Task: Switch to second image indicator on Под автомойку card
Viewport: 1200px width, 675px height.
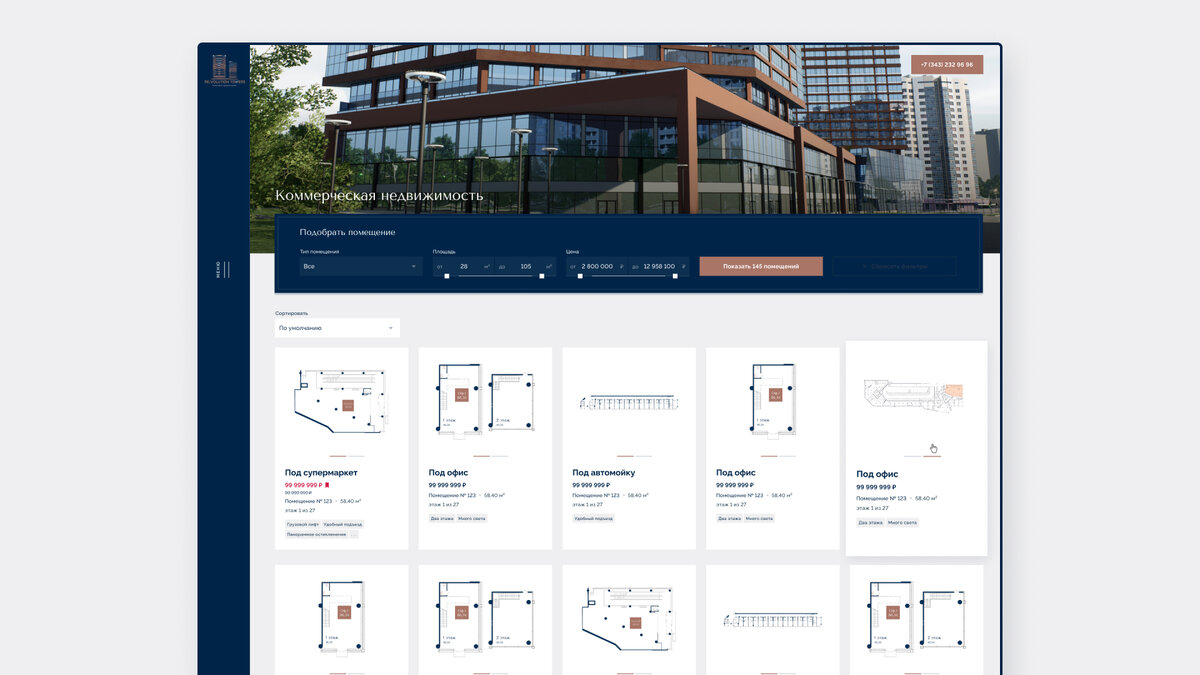Action: coord(643,456)
